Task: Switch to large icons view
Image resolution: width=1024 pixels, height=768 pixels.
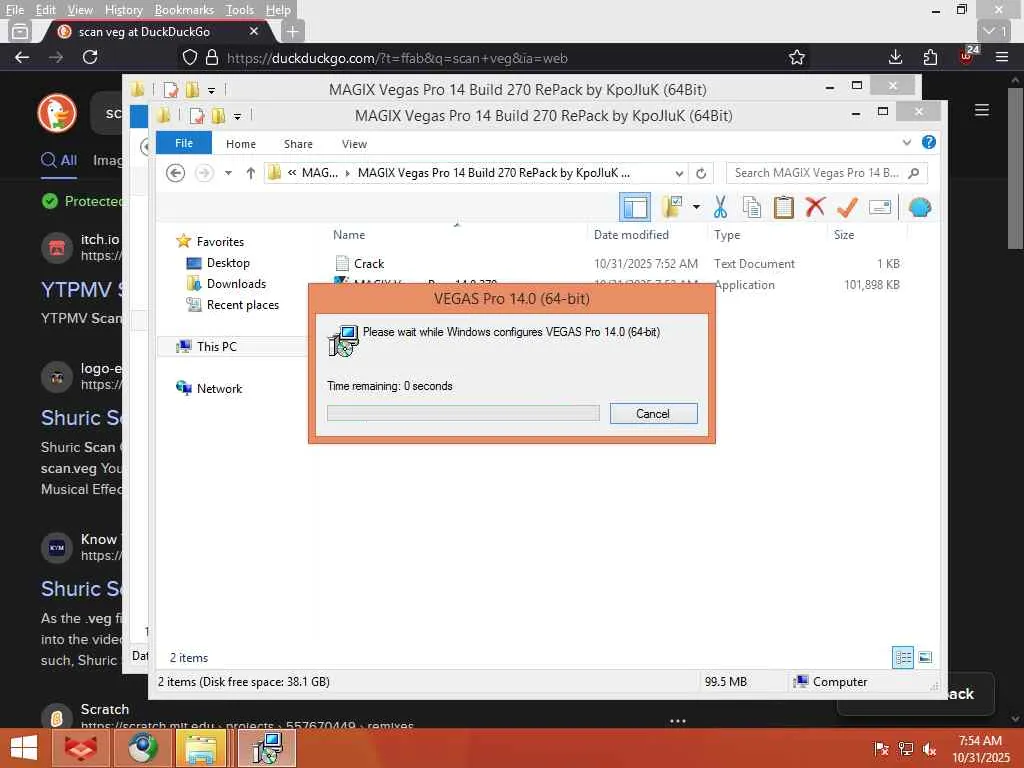Action: coord(925,658)
